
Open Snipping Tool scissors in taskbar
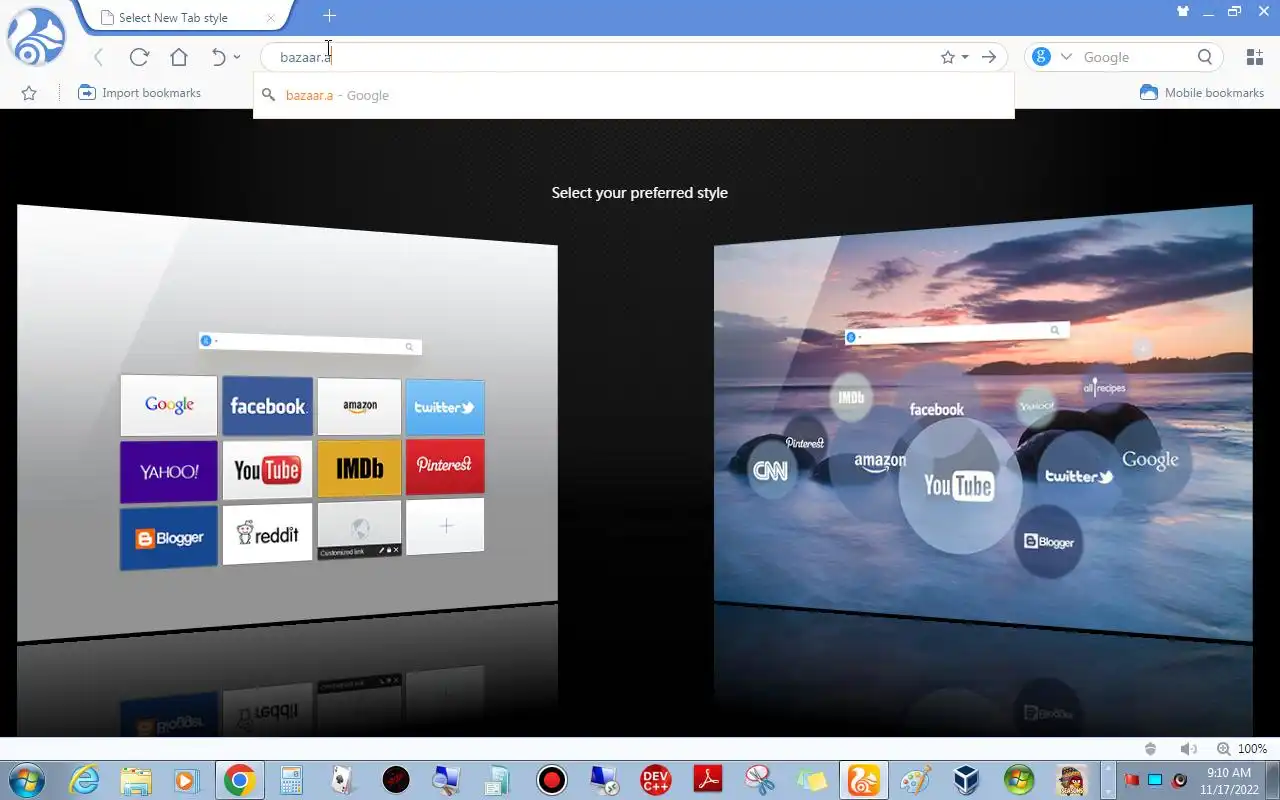[760, 780]
